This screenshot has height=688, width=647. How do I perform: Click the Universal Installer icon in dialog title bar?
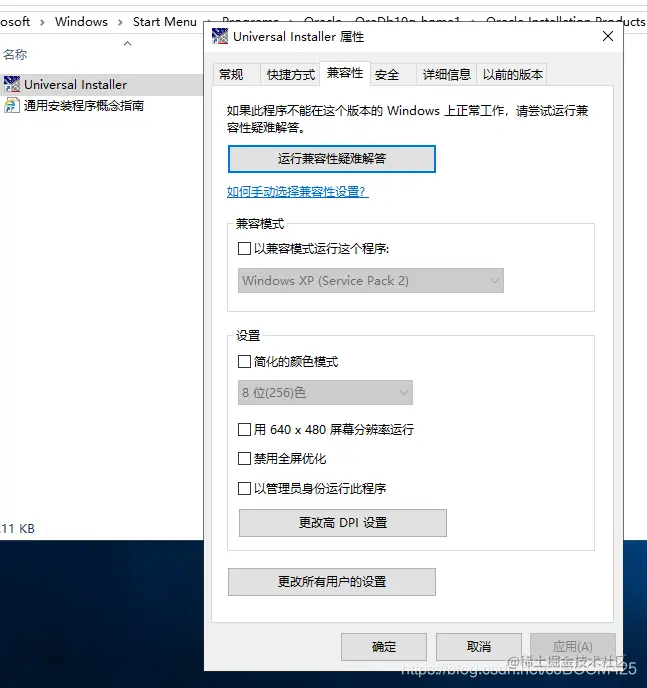pos(220,36)
